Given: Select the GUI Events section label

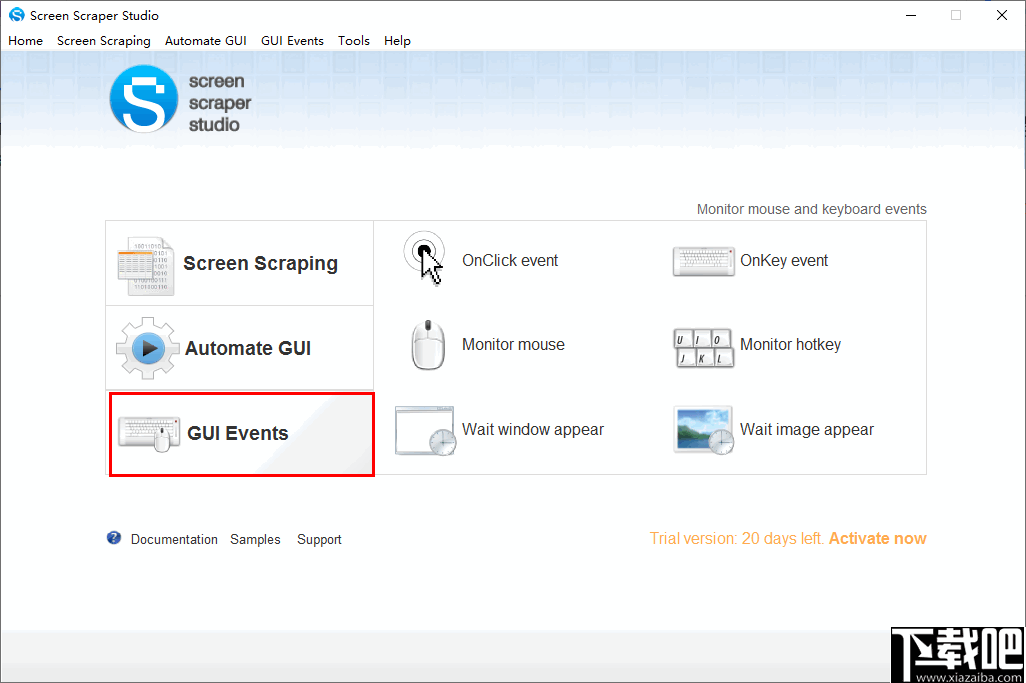Looking at the screenshot, I should [x=238, y=433].
